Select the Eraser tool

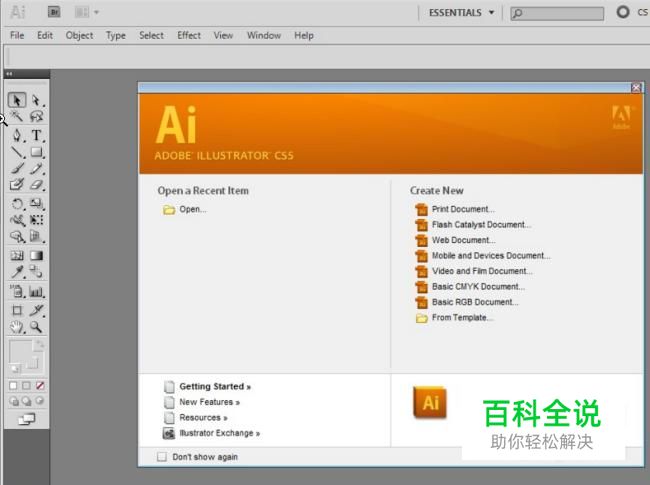36,184
